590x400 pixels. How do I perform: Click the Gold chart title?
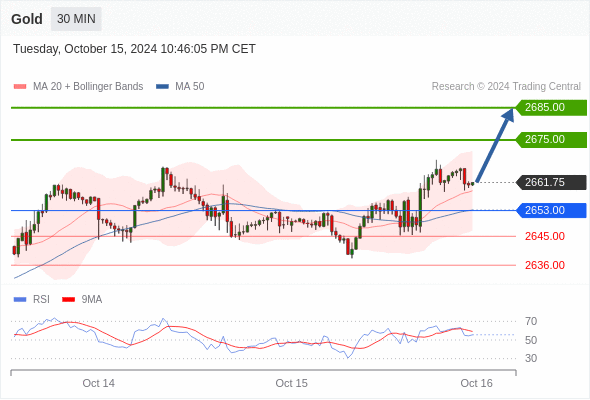tap(27, 19)
